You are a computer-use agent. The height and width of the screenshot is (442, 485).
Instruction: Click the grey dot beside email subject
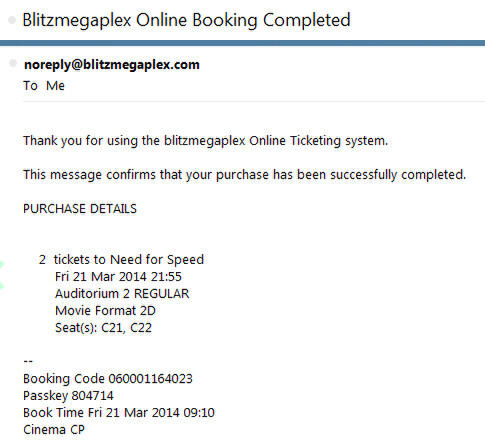(x=12, y=20)
